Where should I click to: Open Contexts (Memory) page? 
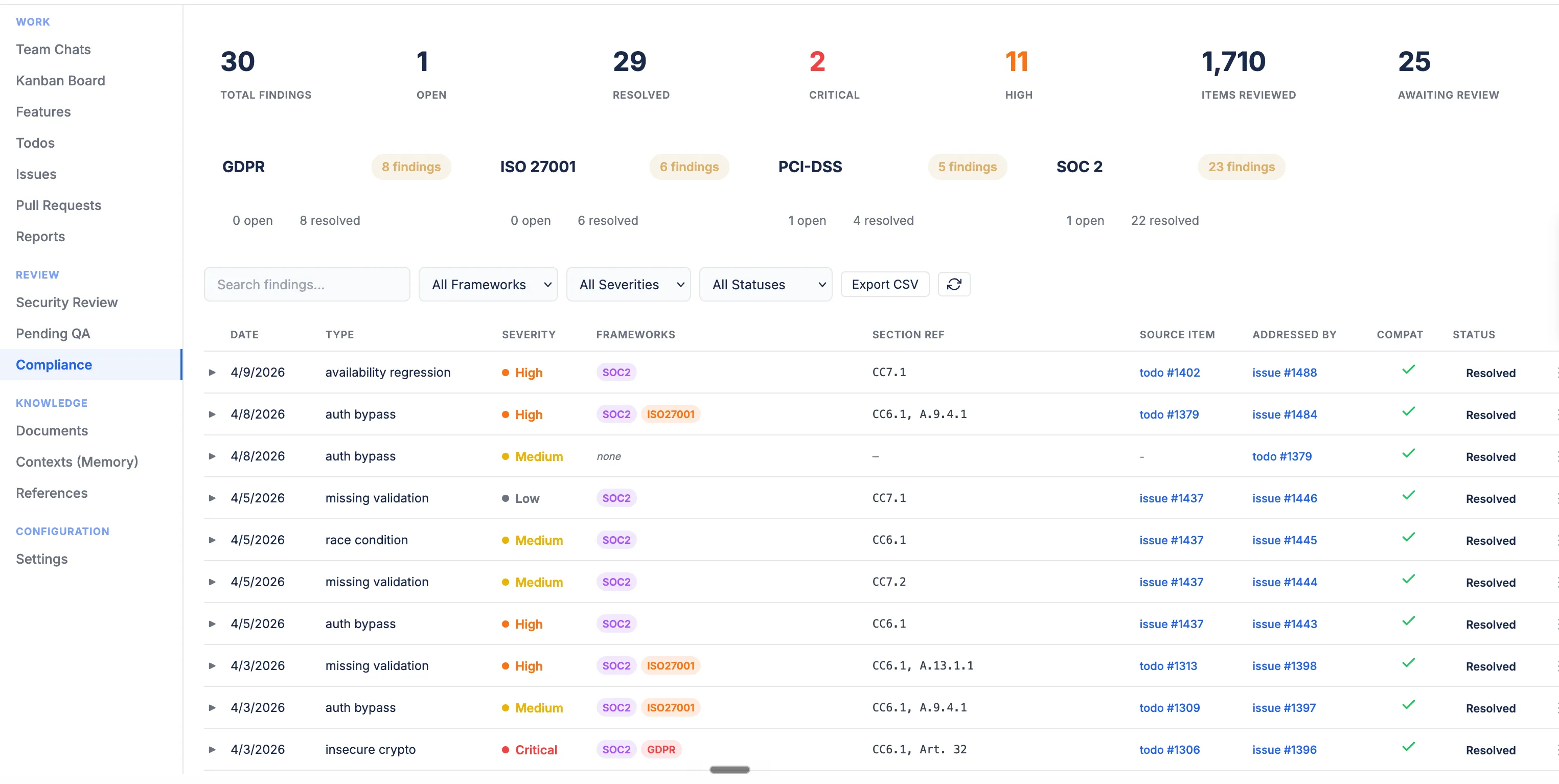tap(77, 462)
